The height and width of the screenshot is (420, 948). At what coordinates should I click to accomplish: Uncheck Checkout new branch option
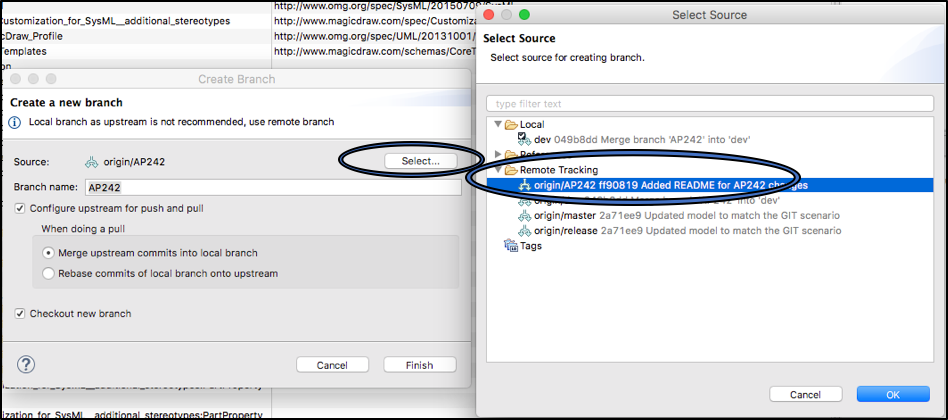click(21, 314)
